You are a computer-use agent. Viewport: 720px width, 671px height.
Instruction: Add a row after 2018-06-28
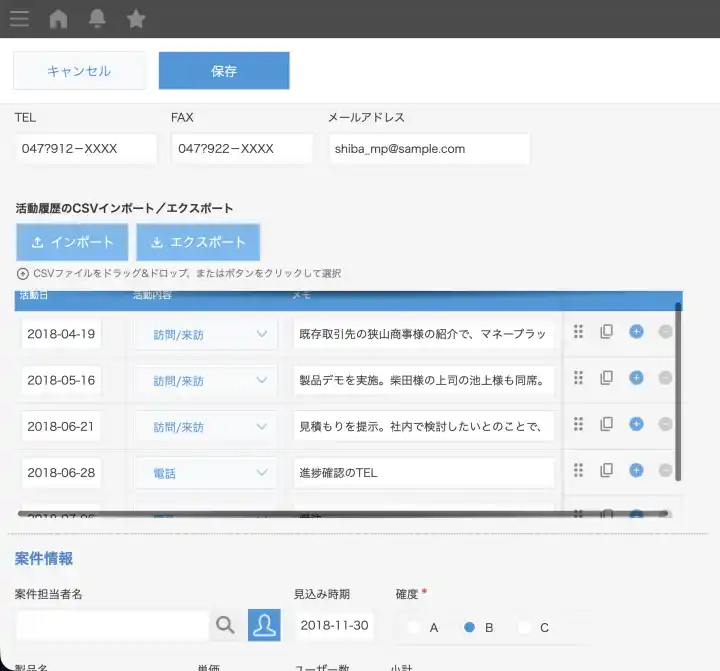click(636, 470)
